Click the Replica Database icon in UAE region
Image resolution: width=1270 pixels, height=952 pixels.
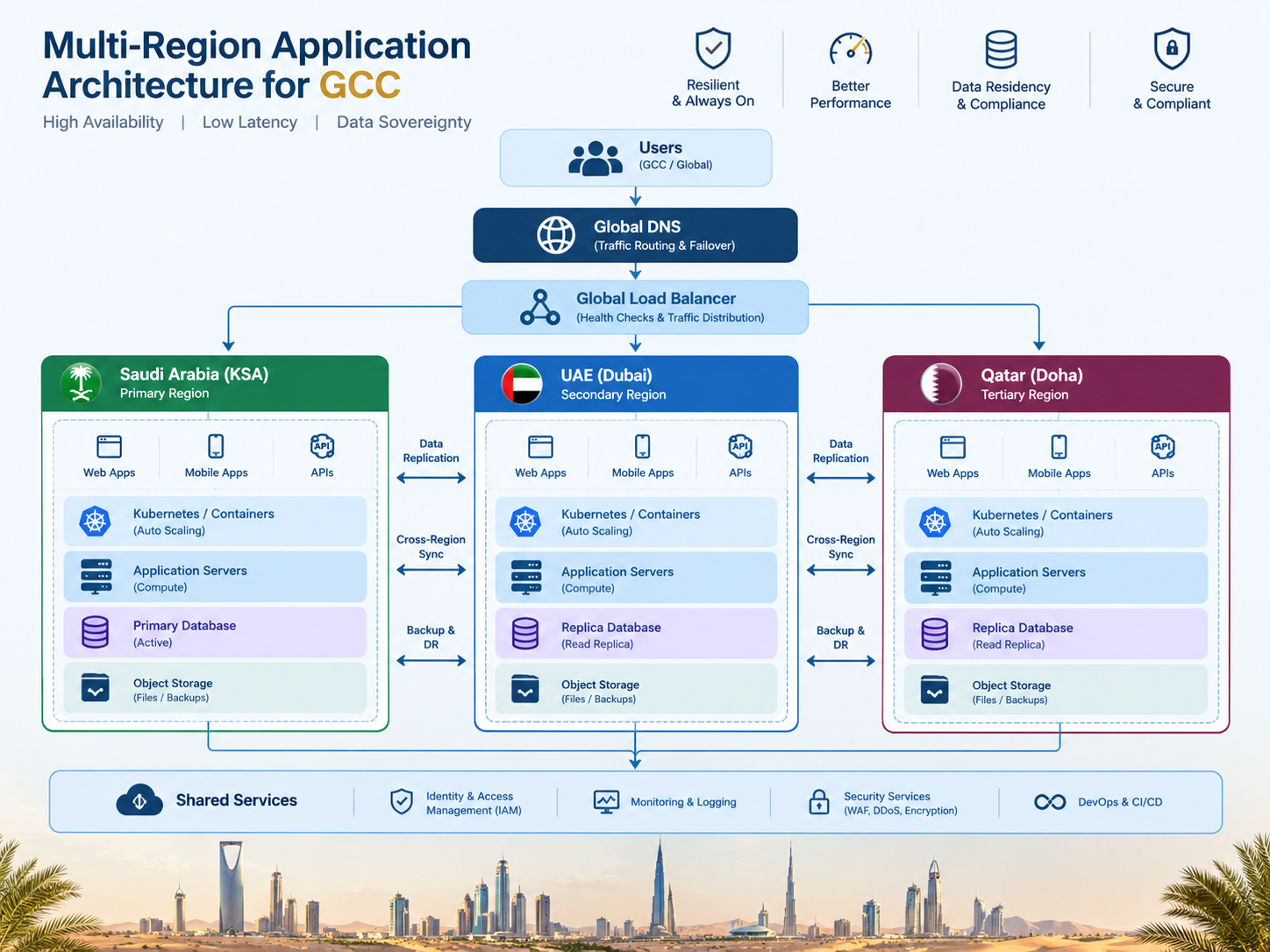coord(525,634)
